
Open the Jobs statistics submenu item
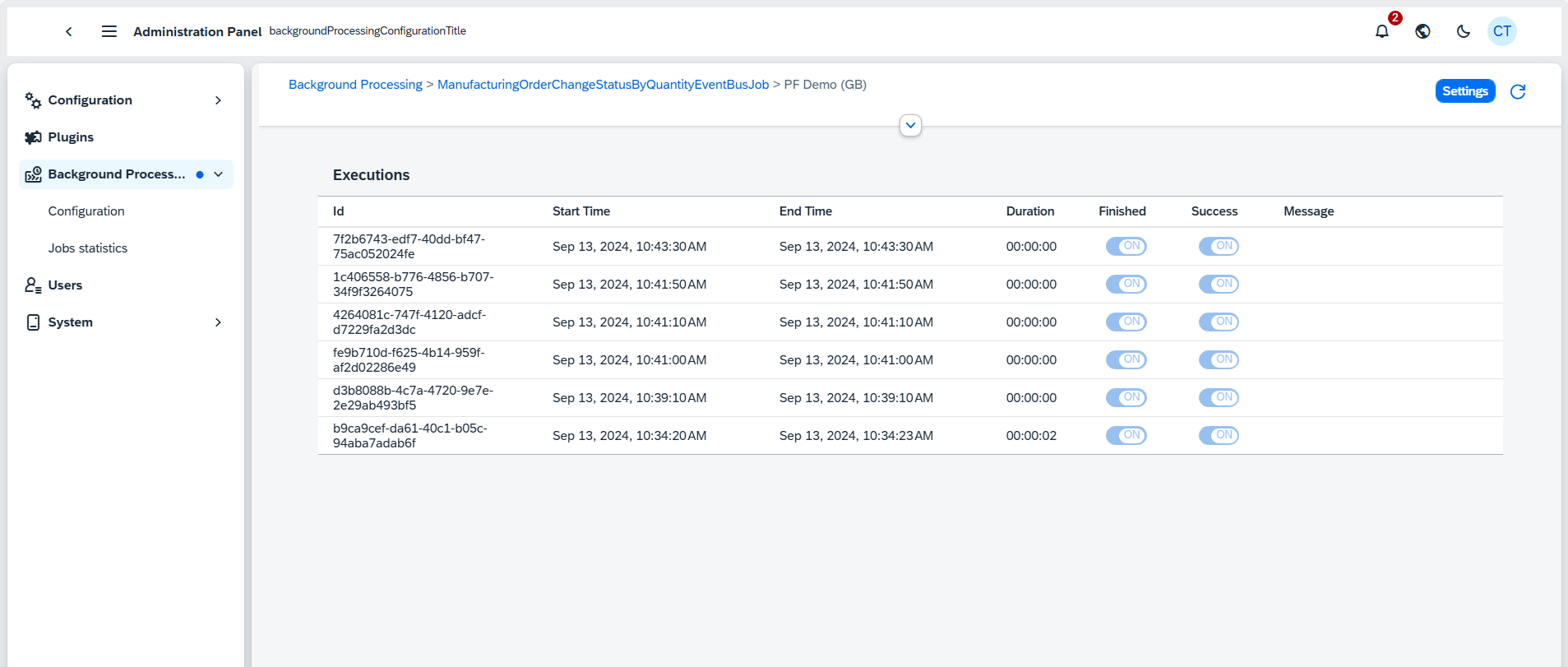88,248
